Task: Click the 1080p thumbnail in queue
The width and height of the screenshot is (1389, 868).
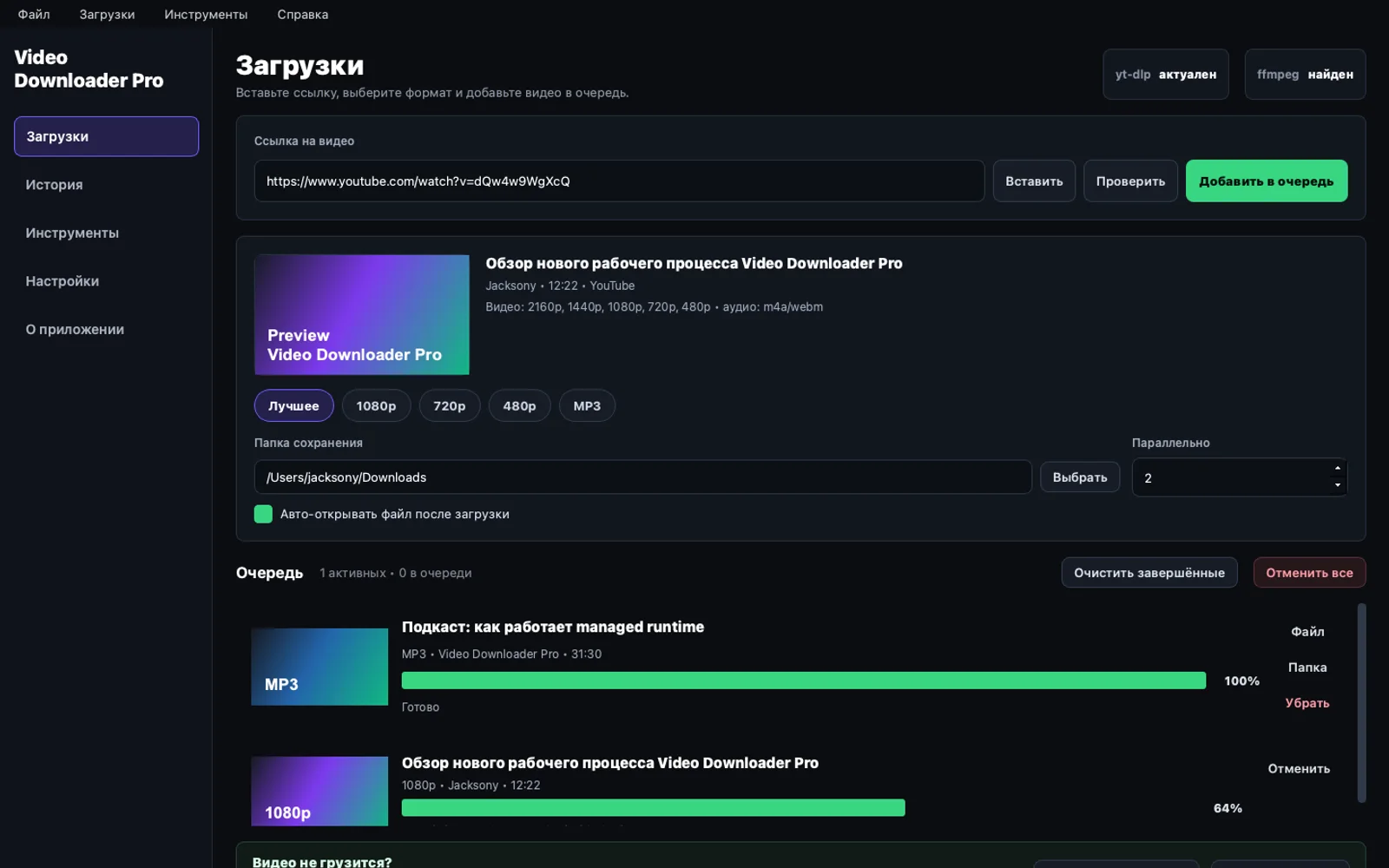Action: 319,791
